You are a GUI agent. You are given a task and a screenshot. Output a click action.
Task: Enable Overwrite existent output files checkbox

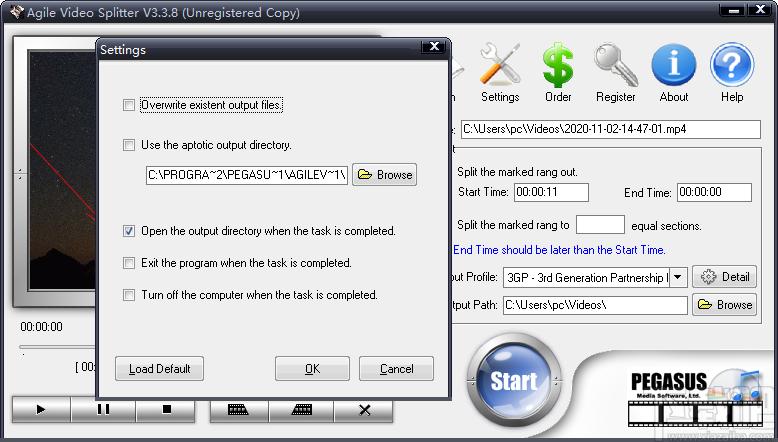(x=129, y=105)
